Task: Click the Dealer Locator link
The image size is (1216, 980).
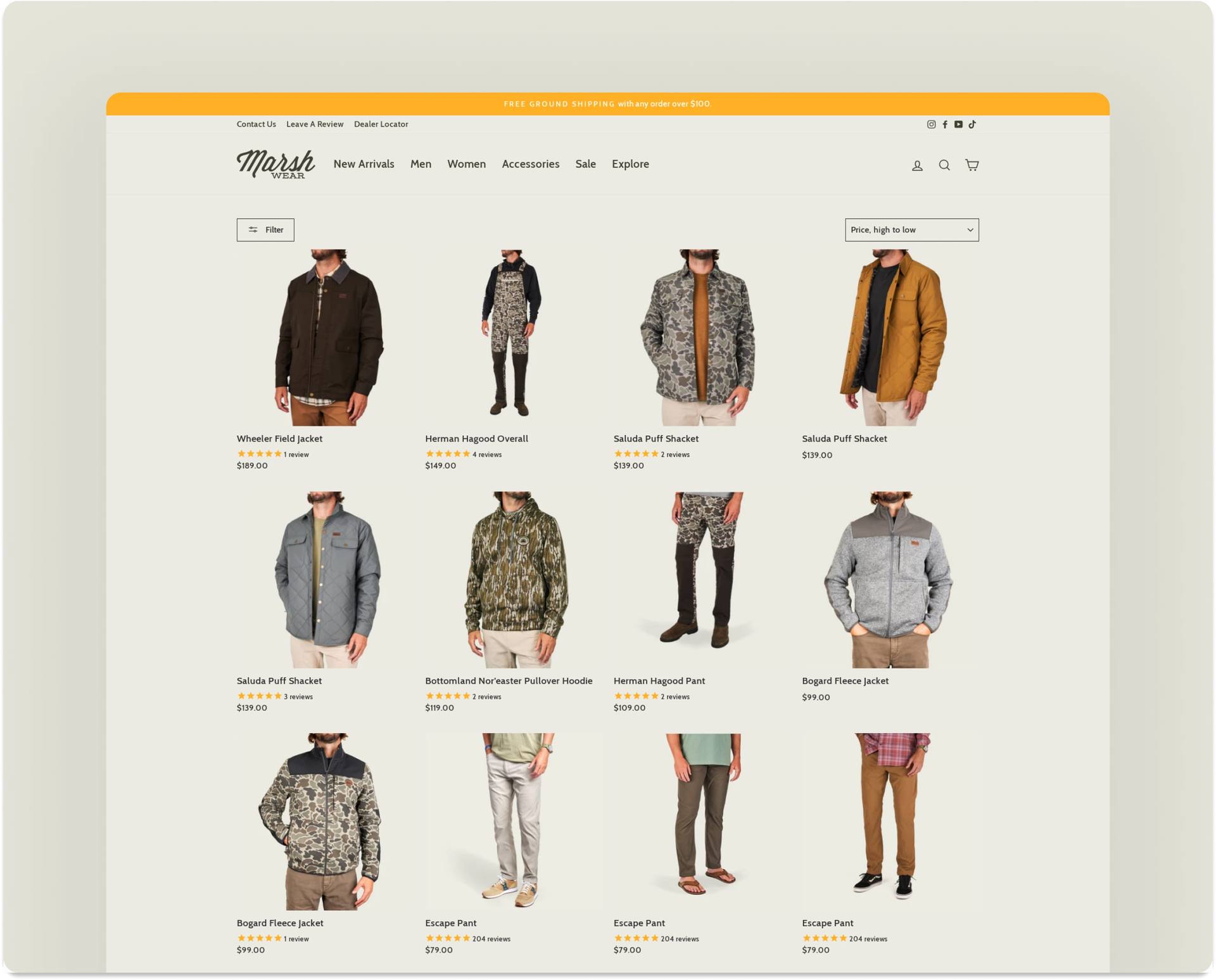Action: [x=381, y=124]
